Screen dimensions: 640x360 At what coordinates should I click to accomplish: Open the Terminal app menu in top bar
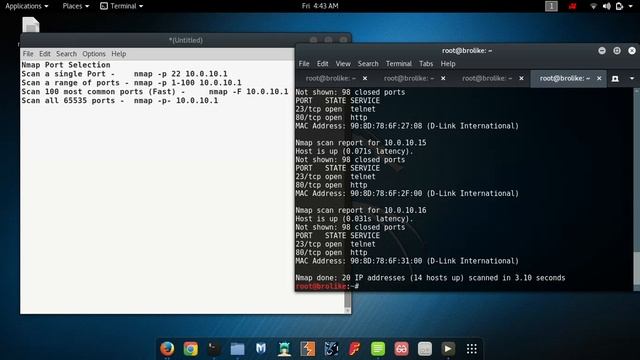[x=122, y=6]
